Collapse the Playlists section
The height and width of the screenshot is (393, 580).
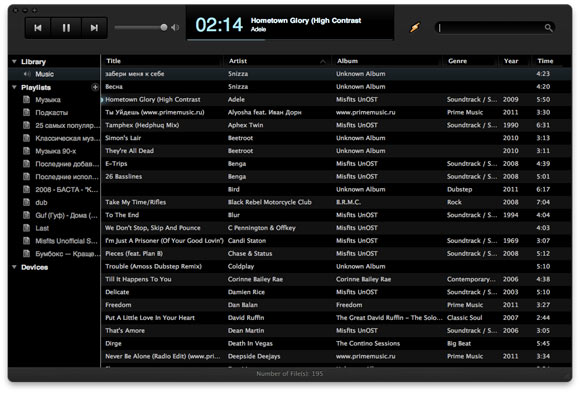tap(14, 87)
